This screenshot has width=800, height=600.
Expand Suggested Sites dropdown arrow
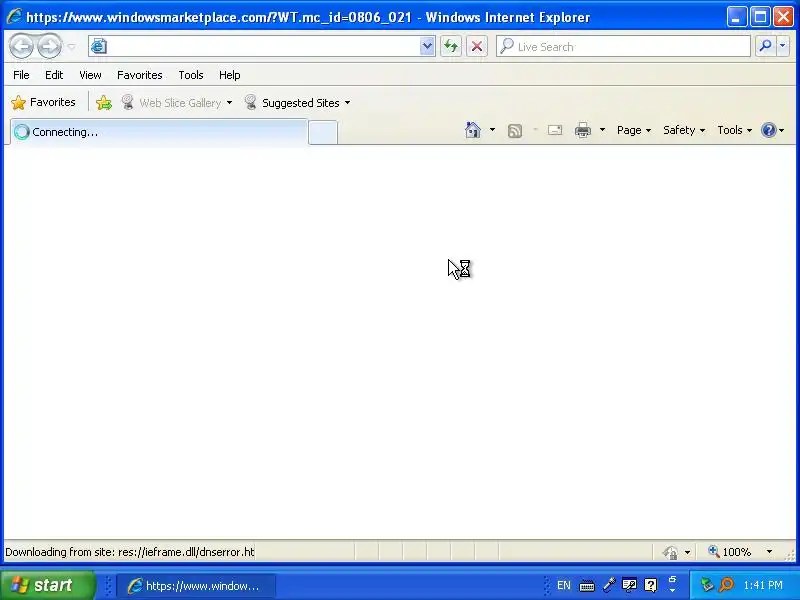(x=347, y=103)
